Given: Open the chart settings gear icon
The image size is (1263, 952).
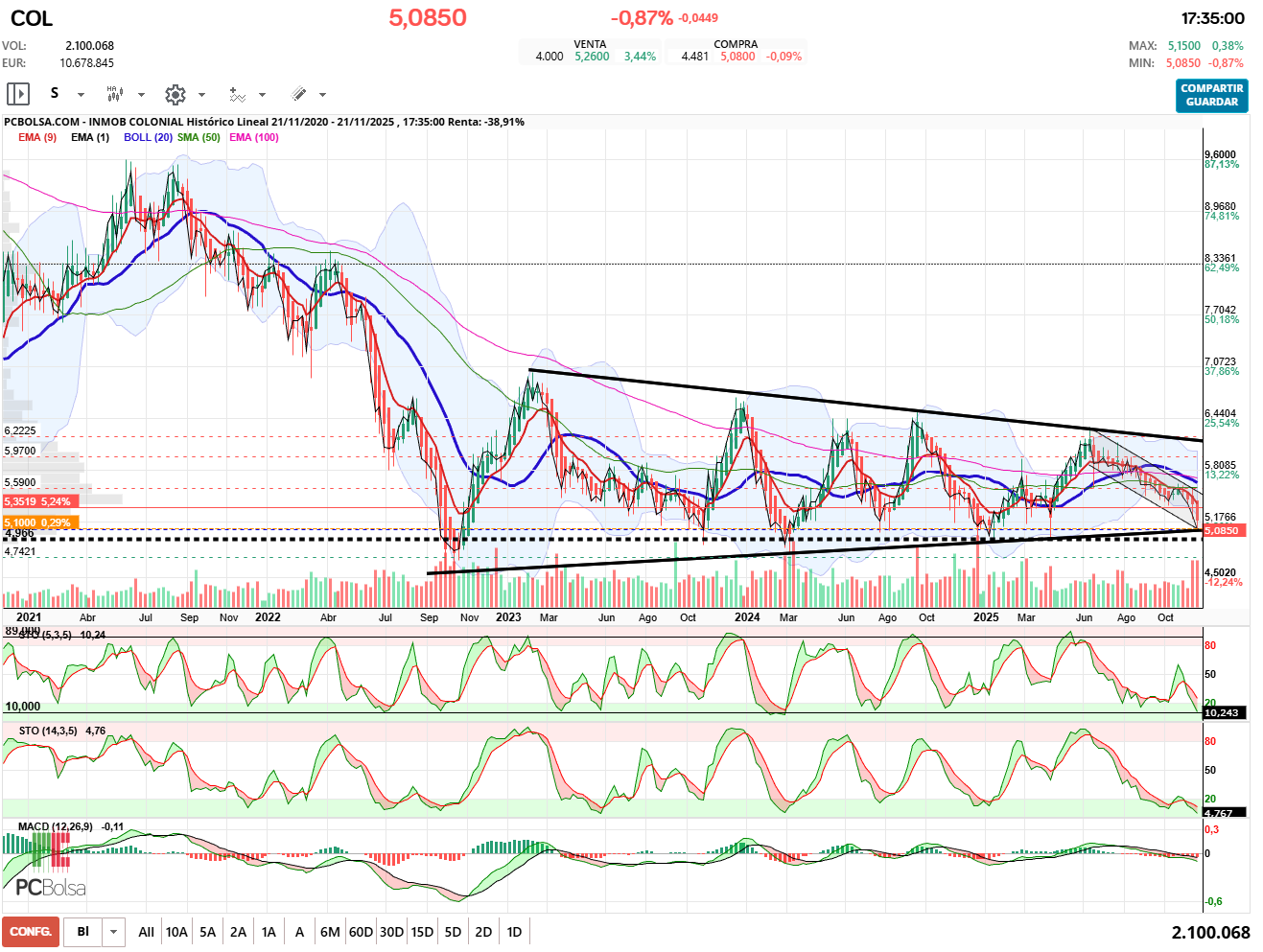Looking at the screenshot, I should [x=175, y=94].
